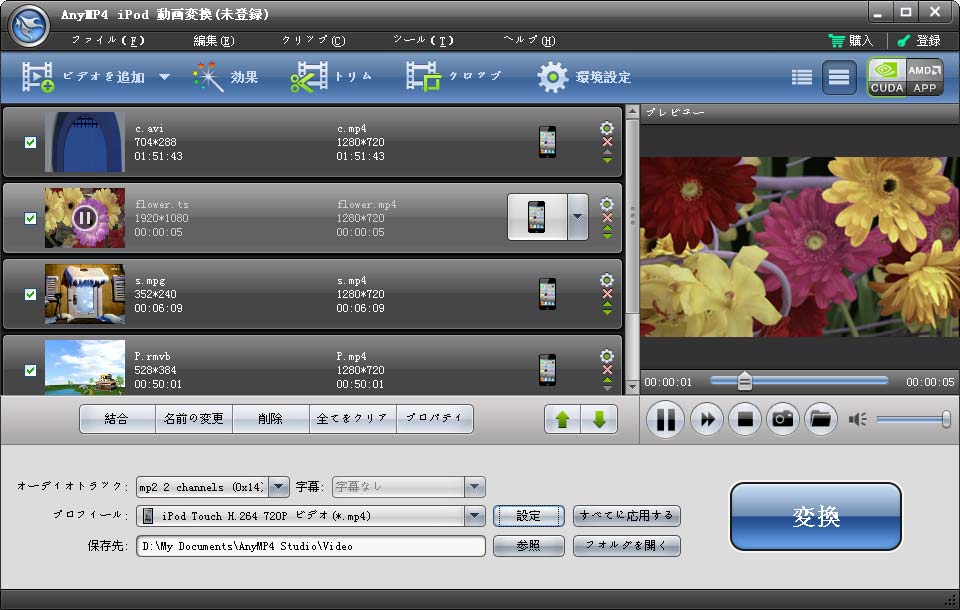Click the iPod device icon for s.mpg
This screenshot has width=960, height=610.
pos(547,294)
